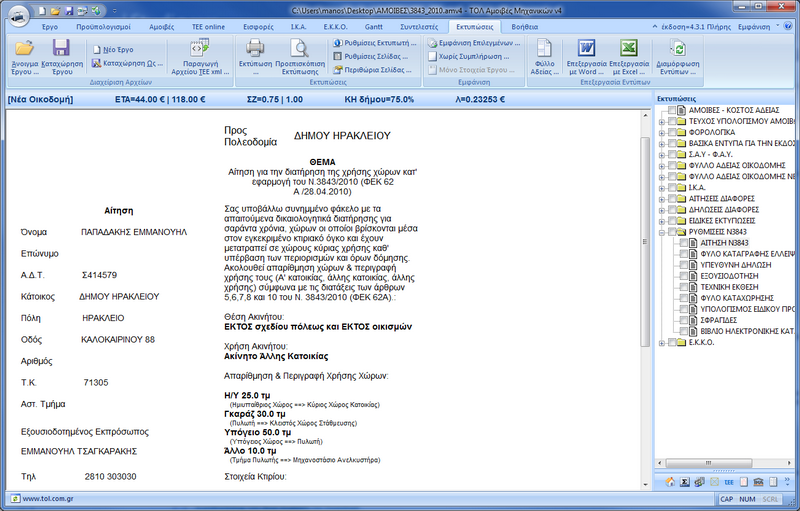Click Επεξεργασία με Word icon
The height and width of the screenshot is (511, 800).
[586, 50]
